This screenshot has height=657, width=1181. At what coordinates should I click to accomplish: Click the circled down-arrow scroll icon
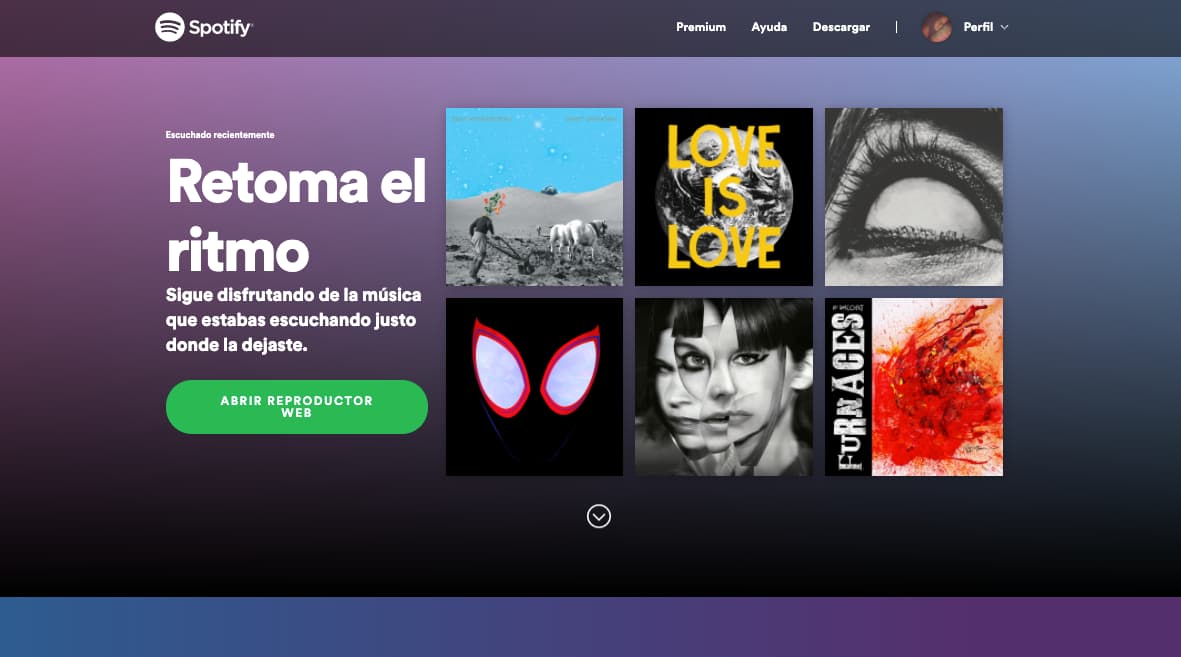coord(599,516)
